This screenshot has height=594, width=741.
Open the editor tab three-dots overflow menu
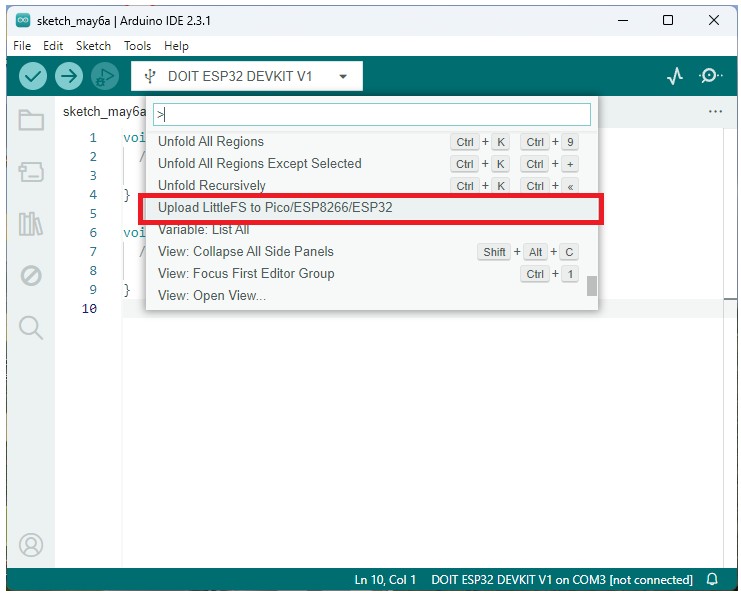(x=715, y=112)
